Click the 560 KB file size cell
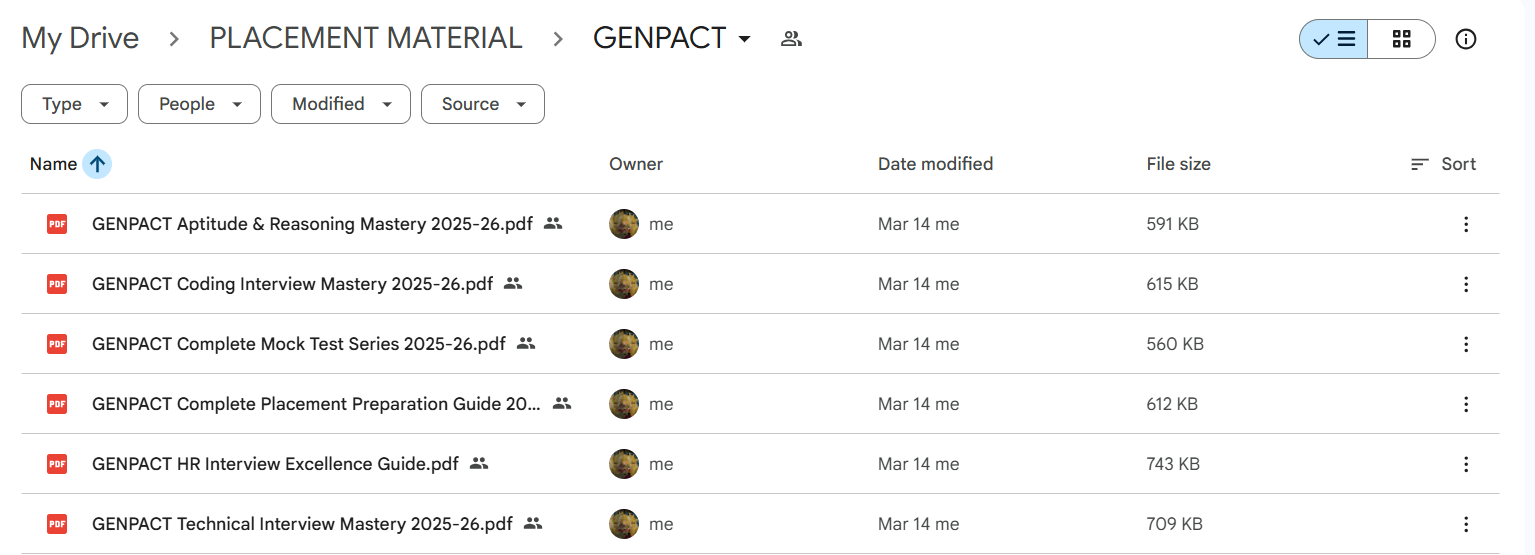 (x=1175, y=344)
